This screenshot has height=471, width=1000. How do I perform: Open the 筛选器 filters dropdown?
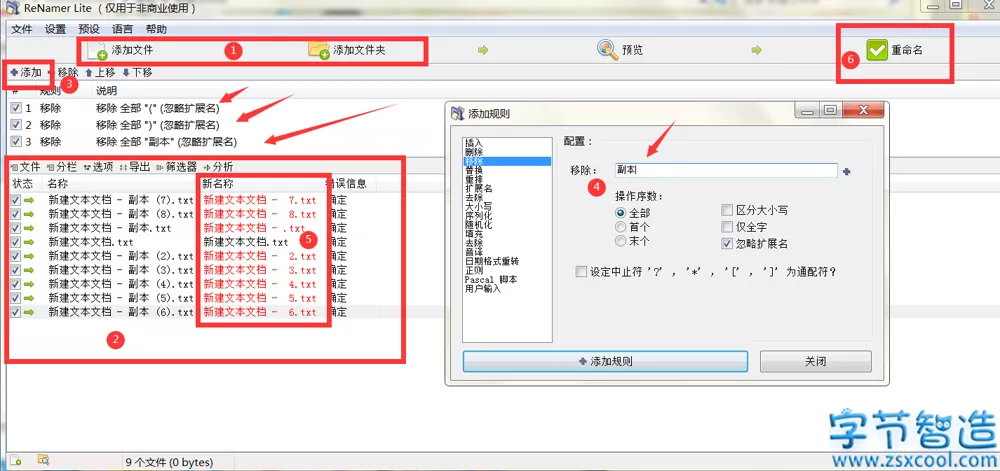coord(177,167)
